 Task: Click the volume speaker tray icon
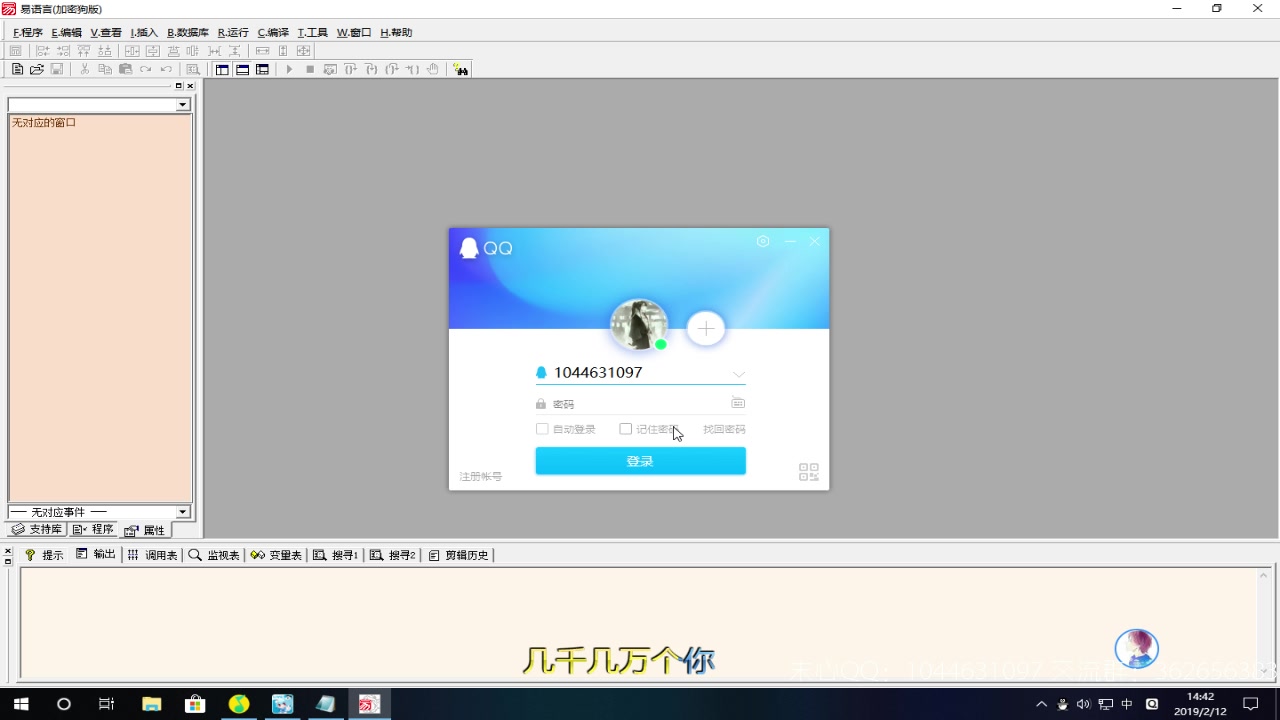(1083, 704)
